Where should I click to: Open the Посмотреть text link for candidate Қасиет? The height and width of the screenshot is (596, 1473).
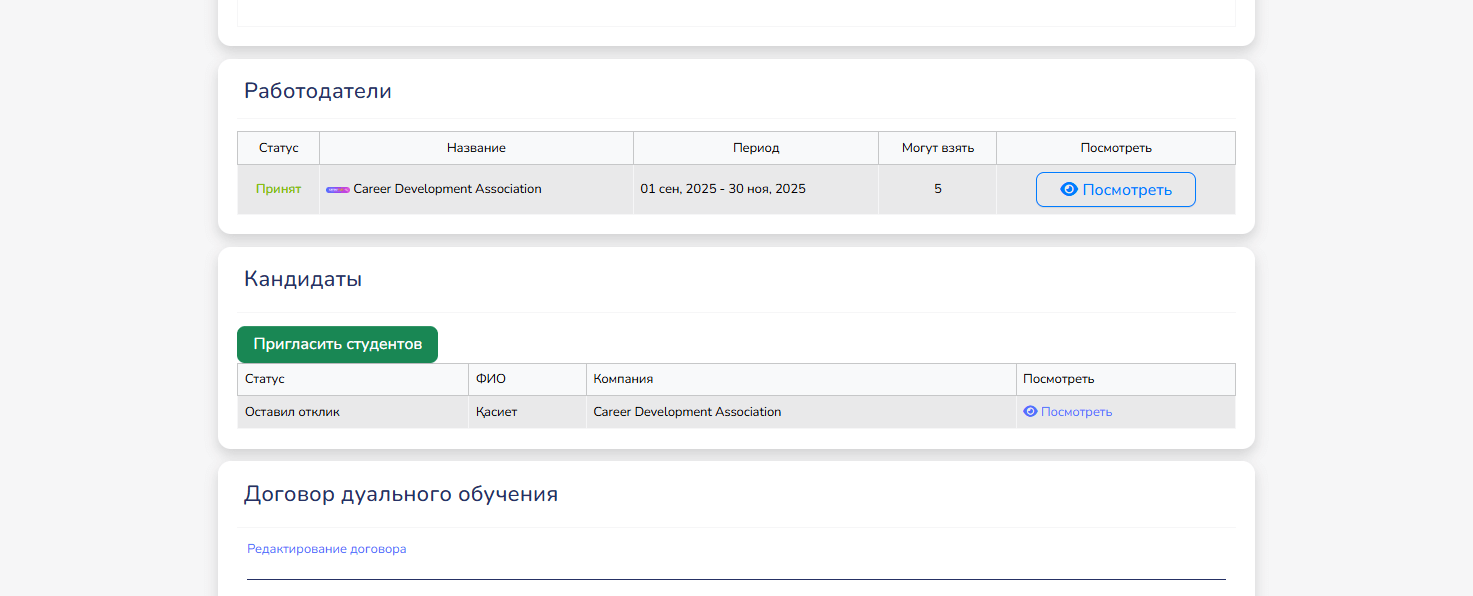(x=1076, y=412)
